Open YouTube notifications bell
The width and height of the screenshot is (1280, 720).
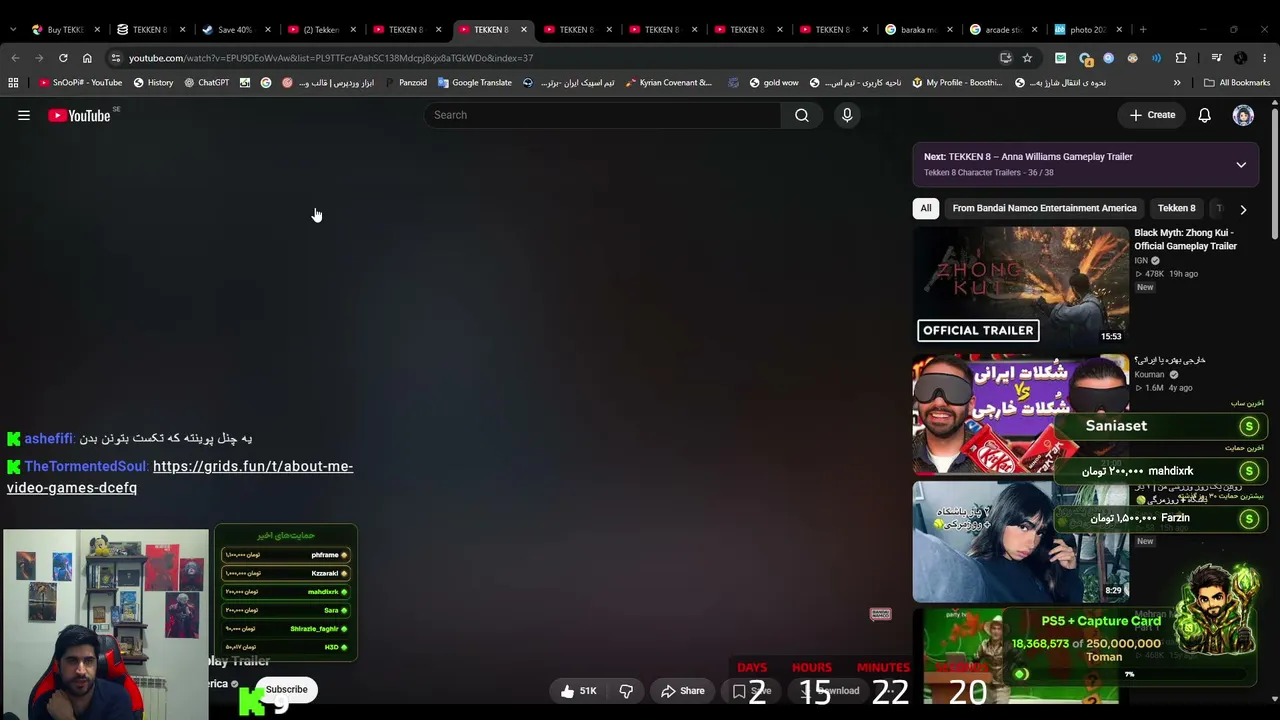pos(1205,115)
